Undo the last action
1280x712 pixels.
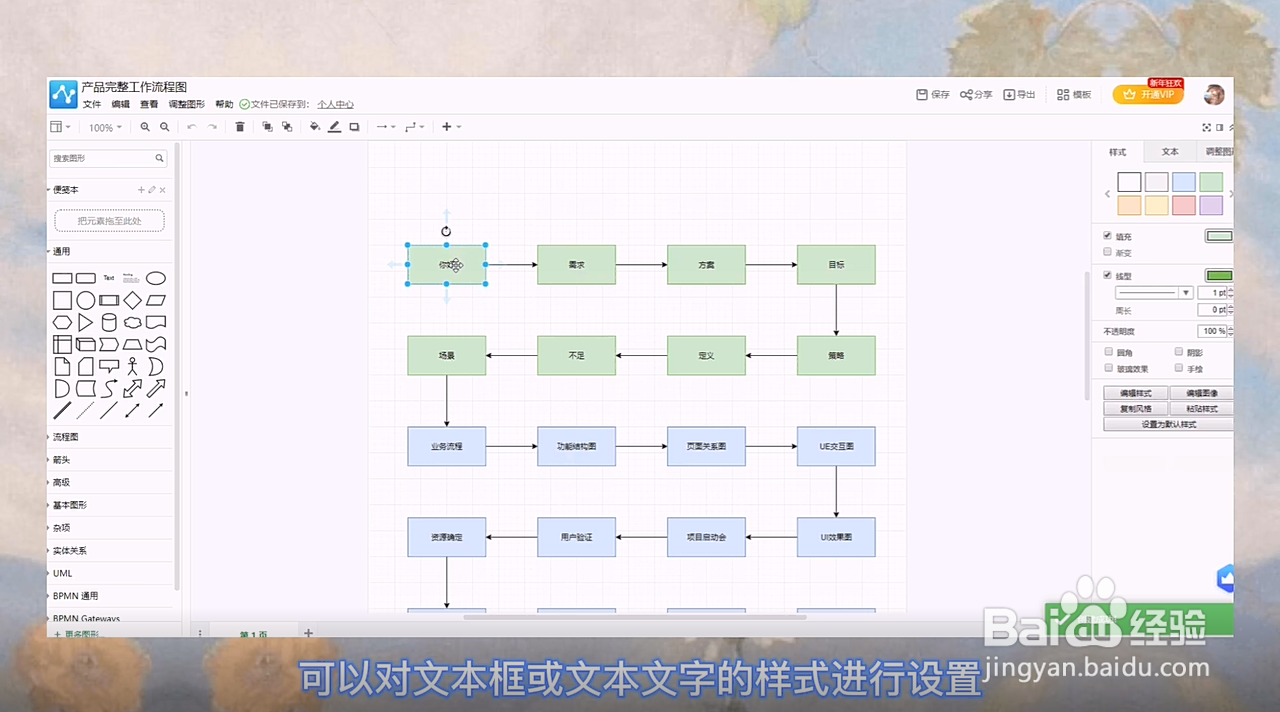tap(191, 127)
